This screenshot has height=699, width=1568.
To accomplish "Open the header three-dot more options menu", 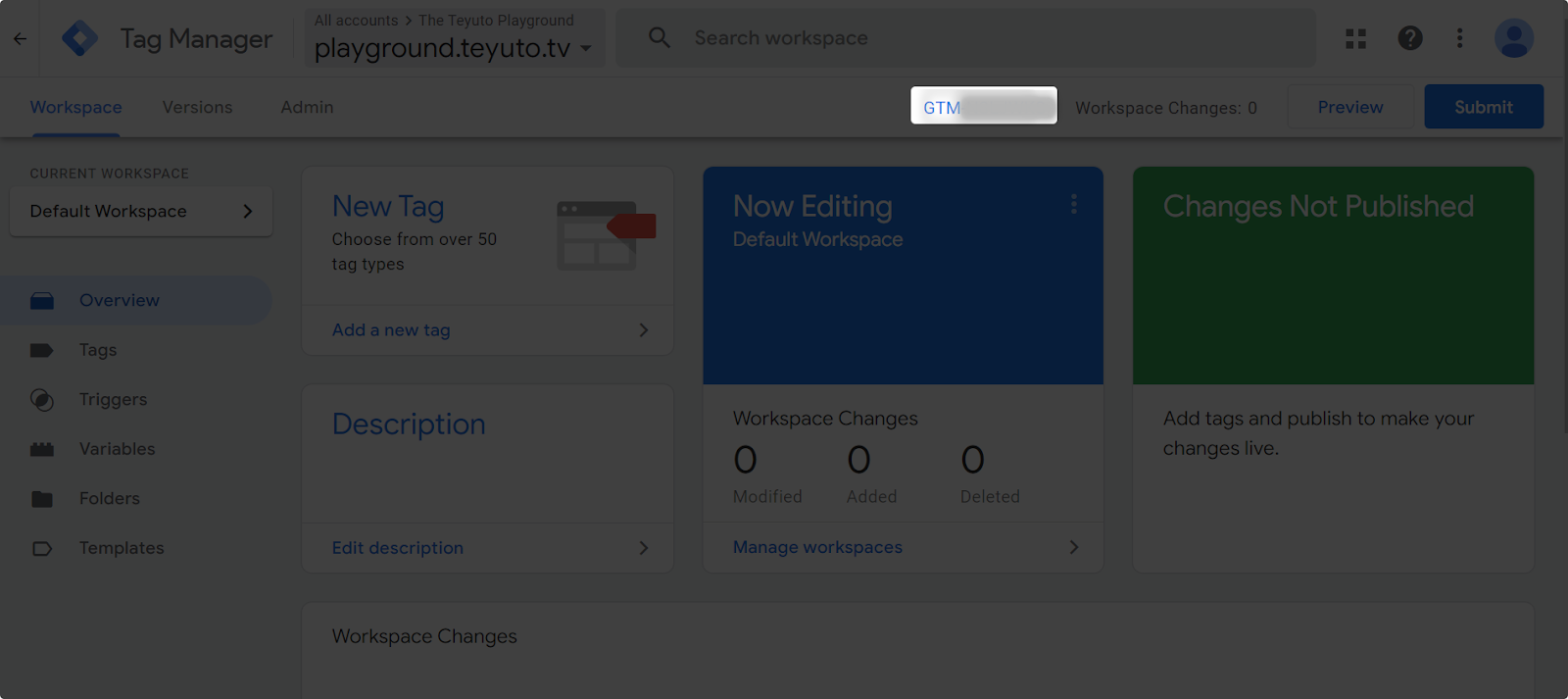I will tap(1459, 38).
